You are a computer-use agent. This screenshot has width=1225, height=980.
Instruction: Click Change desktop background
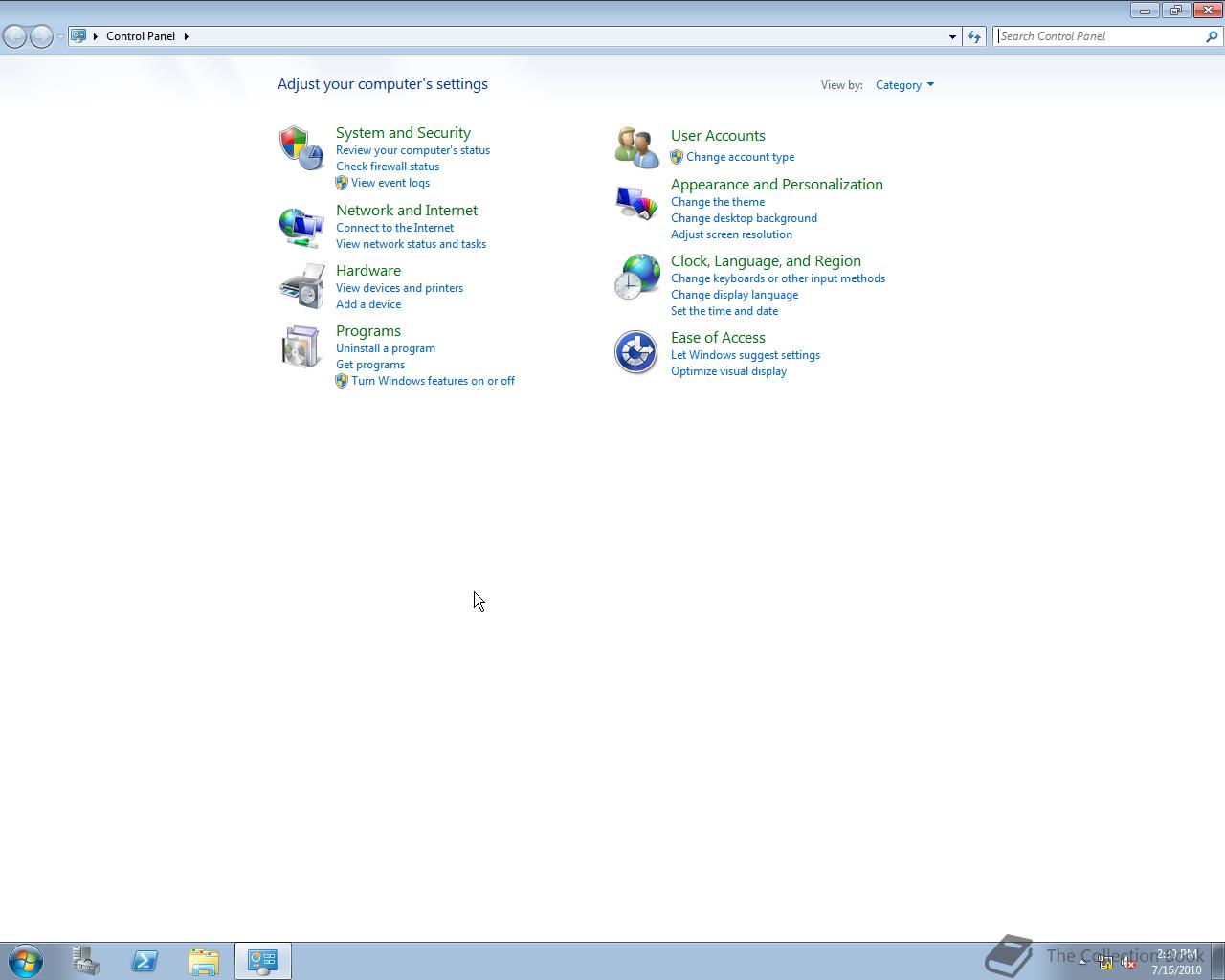coord(744,218)
